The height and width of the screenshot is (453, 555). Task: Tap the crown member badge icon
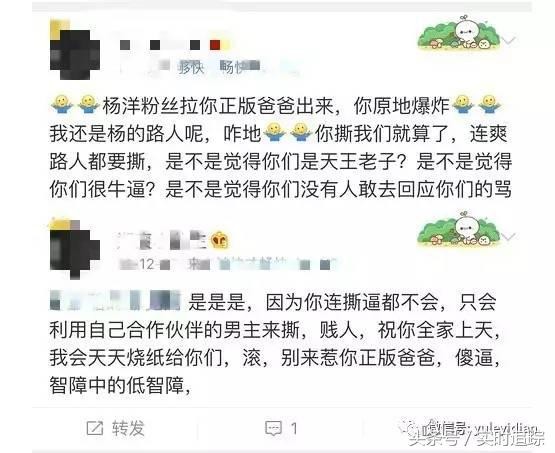point(219,241)
